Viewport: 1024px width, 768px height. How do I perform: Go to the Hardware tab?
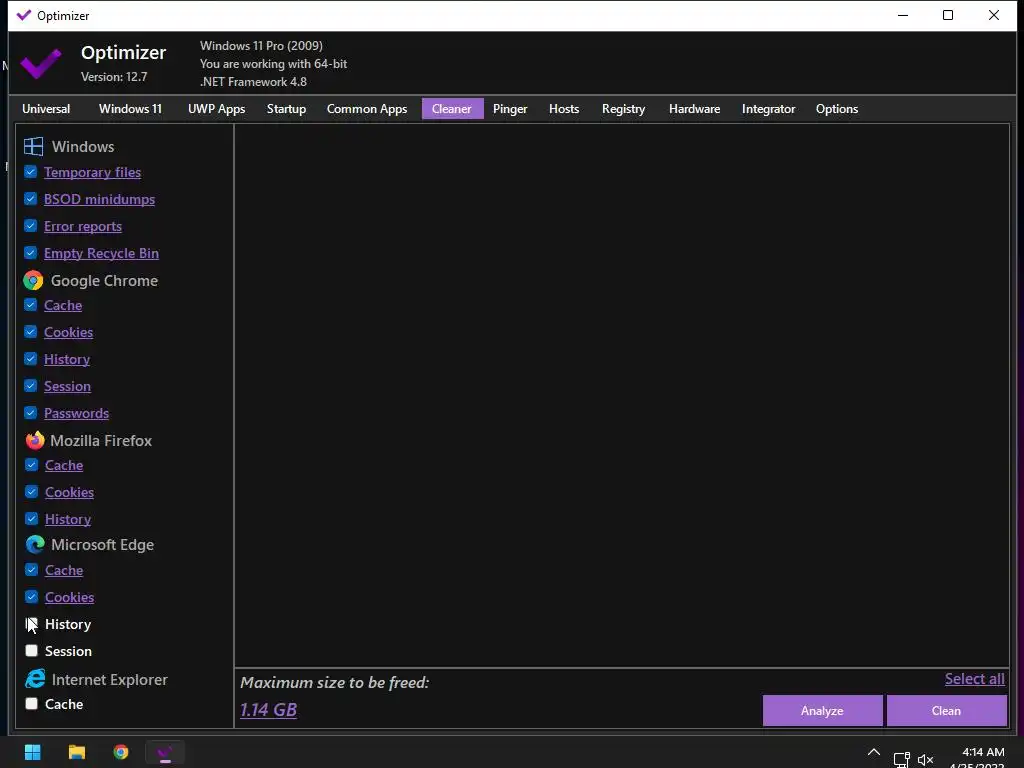(694, 109)
